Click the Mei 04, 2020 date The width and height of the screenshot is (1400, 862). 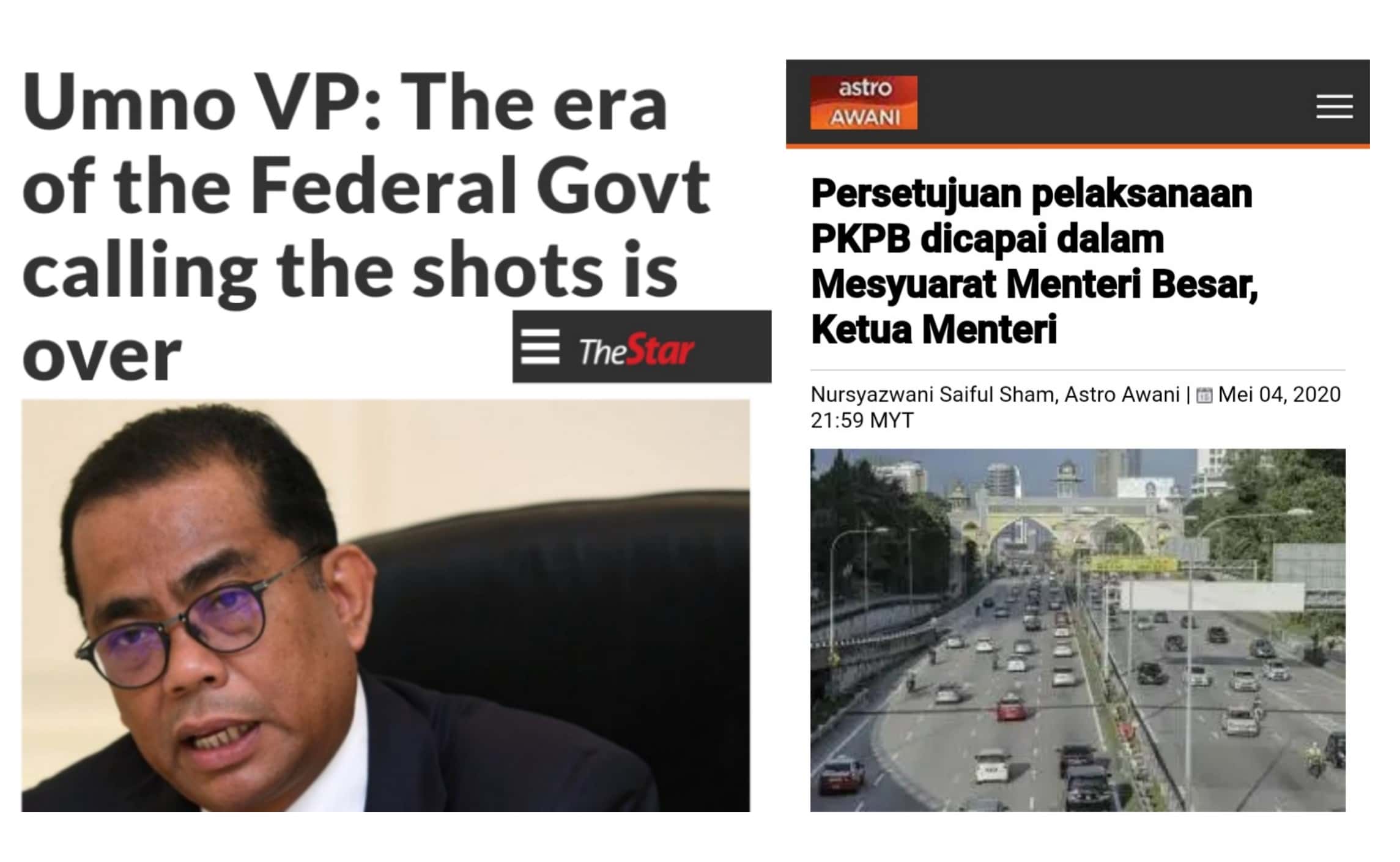1279,395
